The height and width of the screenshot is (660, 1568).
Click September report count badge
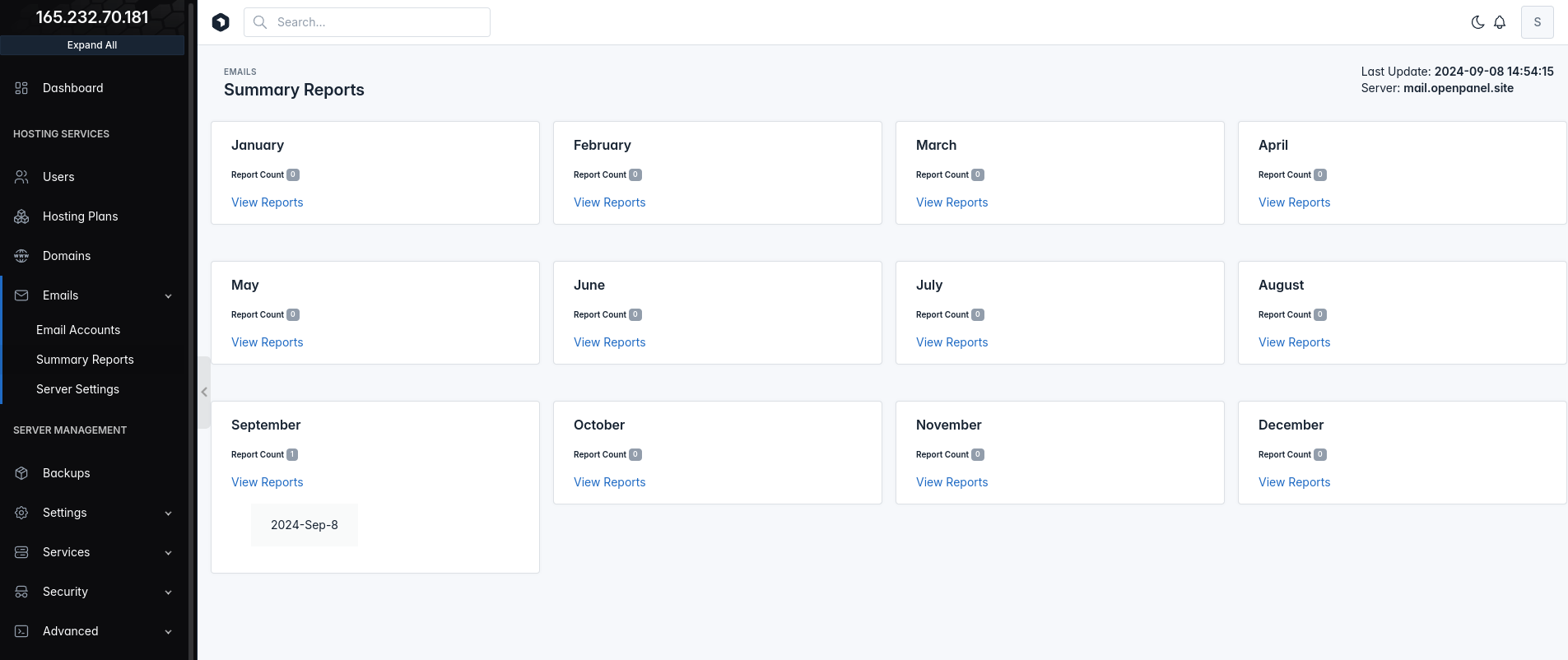tap(292, 454)
